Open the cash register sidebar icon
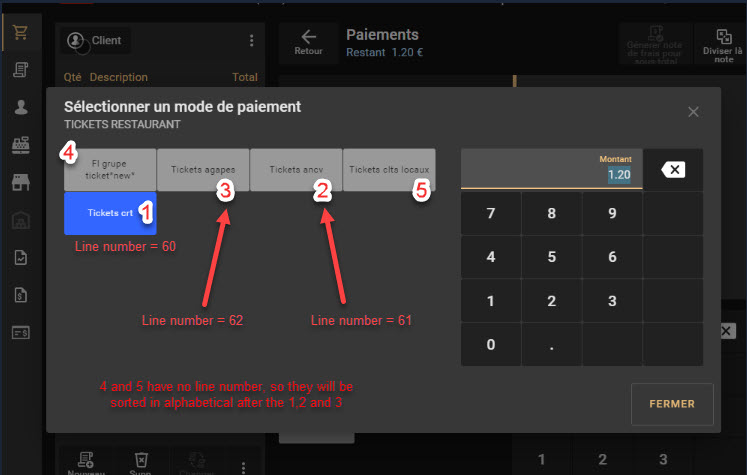Image resolution: width=747 pixels, height=475 pixels. coord(20,145)
